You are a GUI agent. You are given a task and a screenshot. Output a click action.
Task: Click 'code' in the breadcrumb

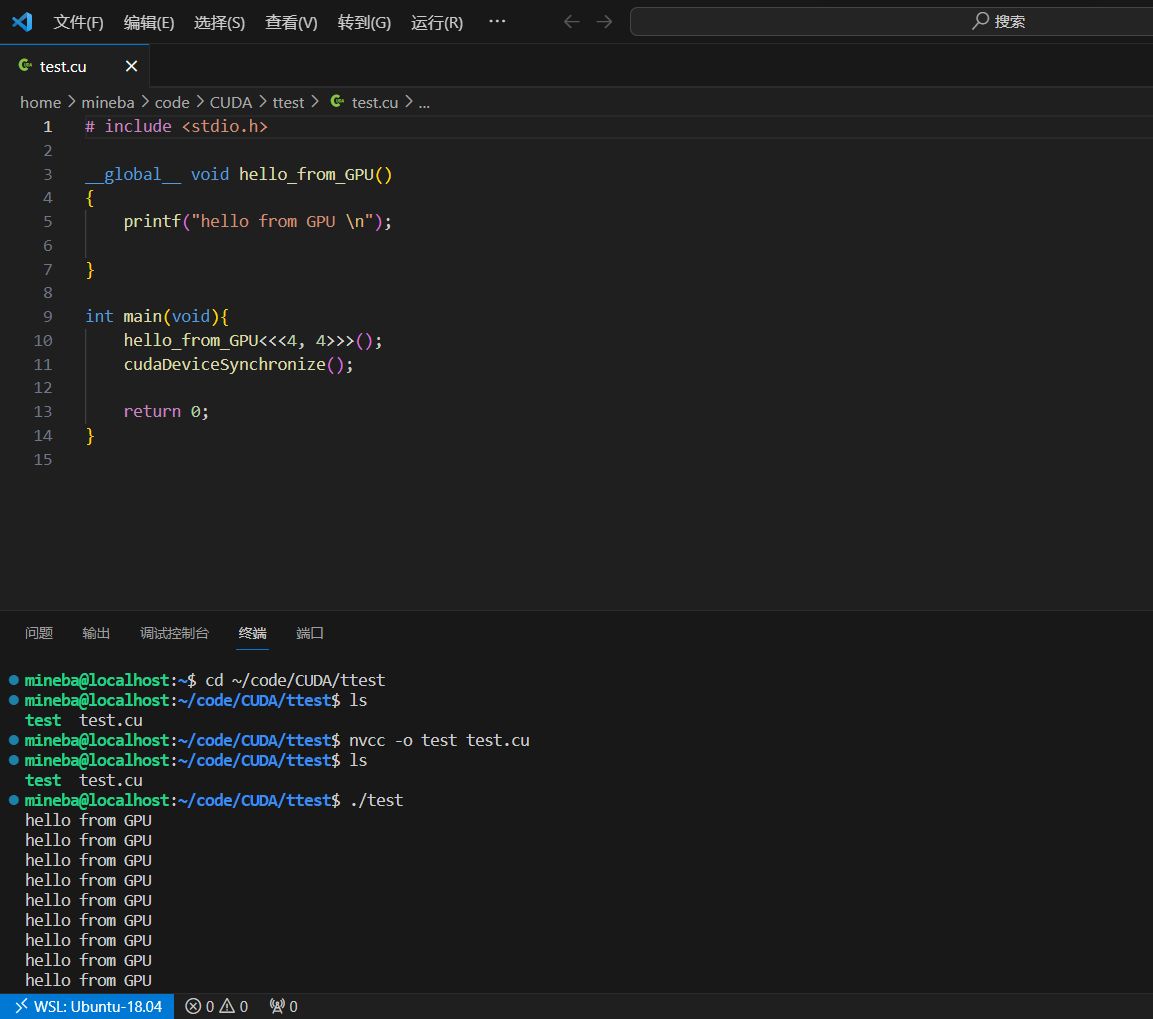tap(172, 102)
